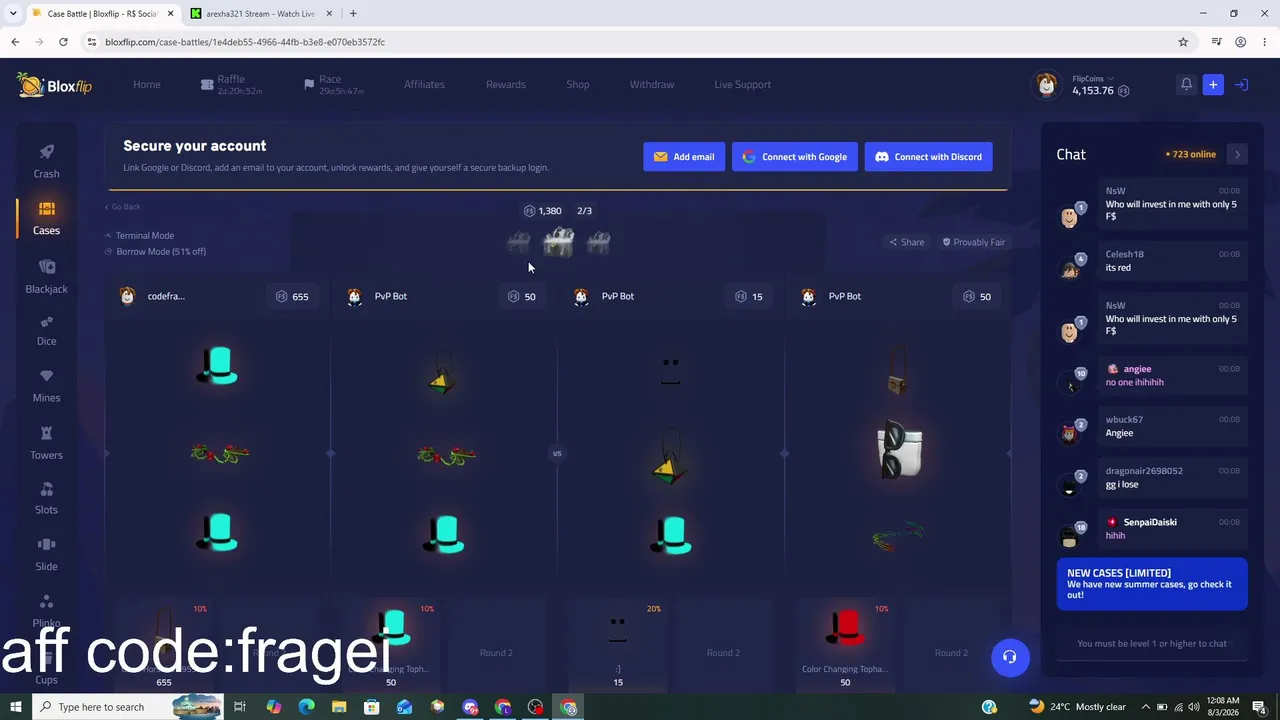Click the NEW CASES [LIMITED] banner
This screenshot has width=1280, height=720.
tap(1152, 584)
